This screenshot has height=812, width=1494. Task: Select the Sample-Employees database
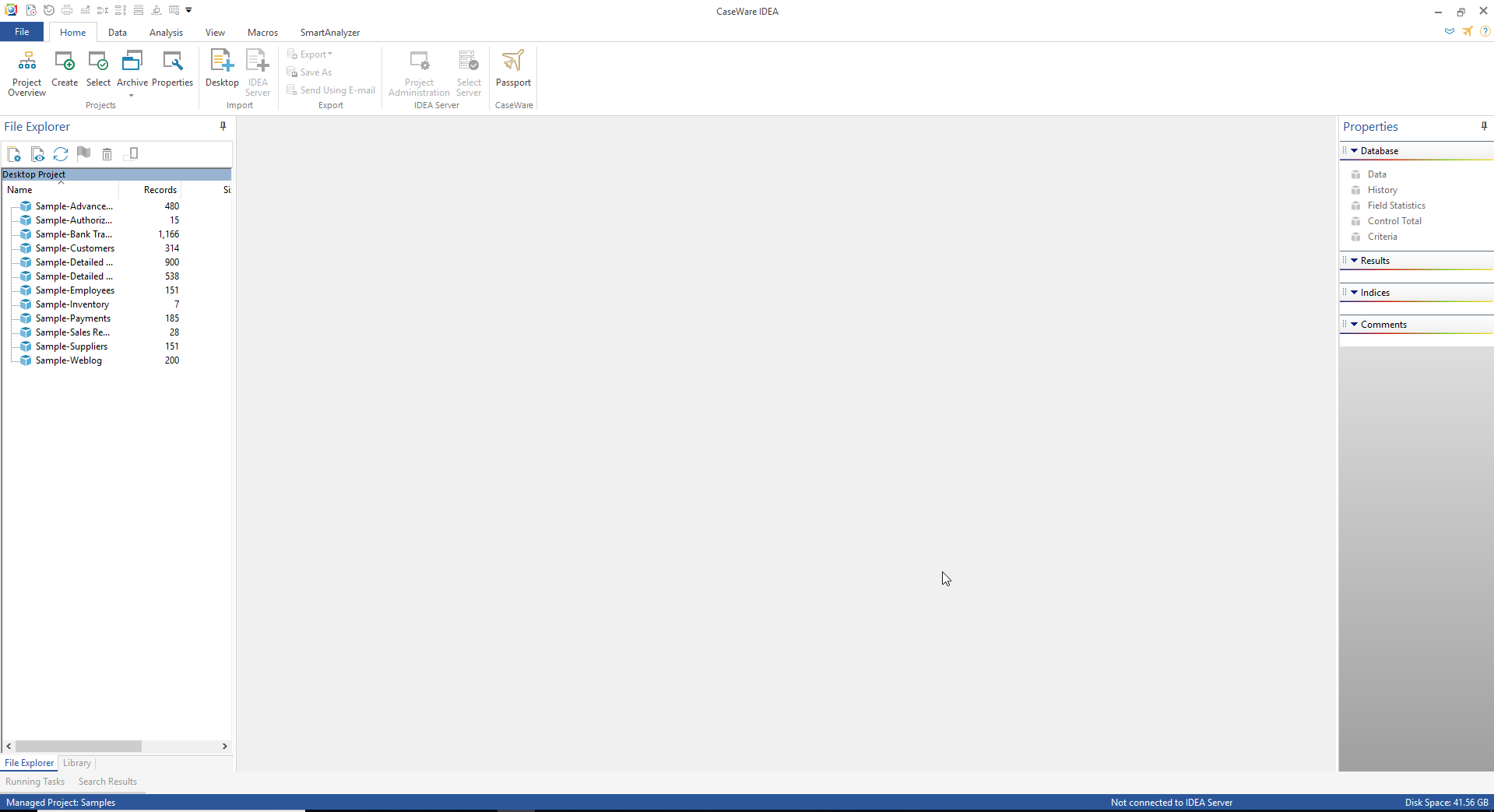coord(75,290)
